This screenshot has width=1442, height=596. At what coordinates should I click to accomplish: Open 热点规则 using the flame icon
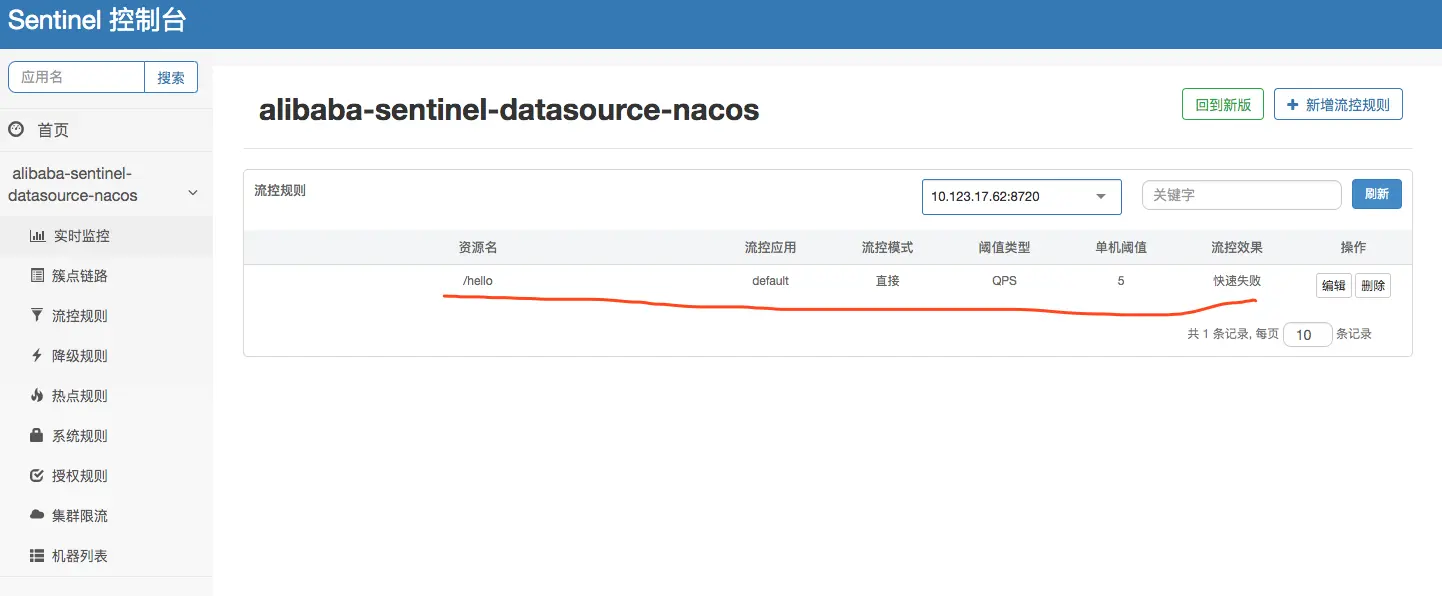click(35, 395)
